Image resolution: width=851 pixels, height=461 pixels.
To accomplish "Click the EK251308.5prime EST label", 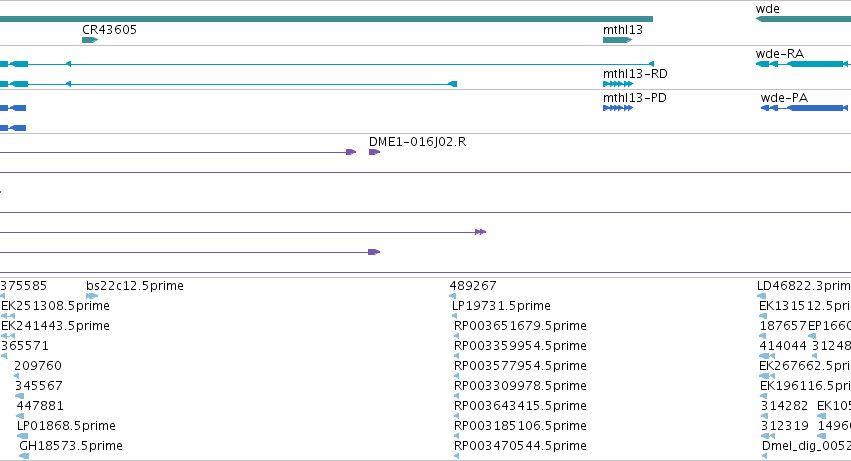I will (55, 306).
